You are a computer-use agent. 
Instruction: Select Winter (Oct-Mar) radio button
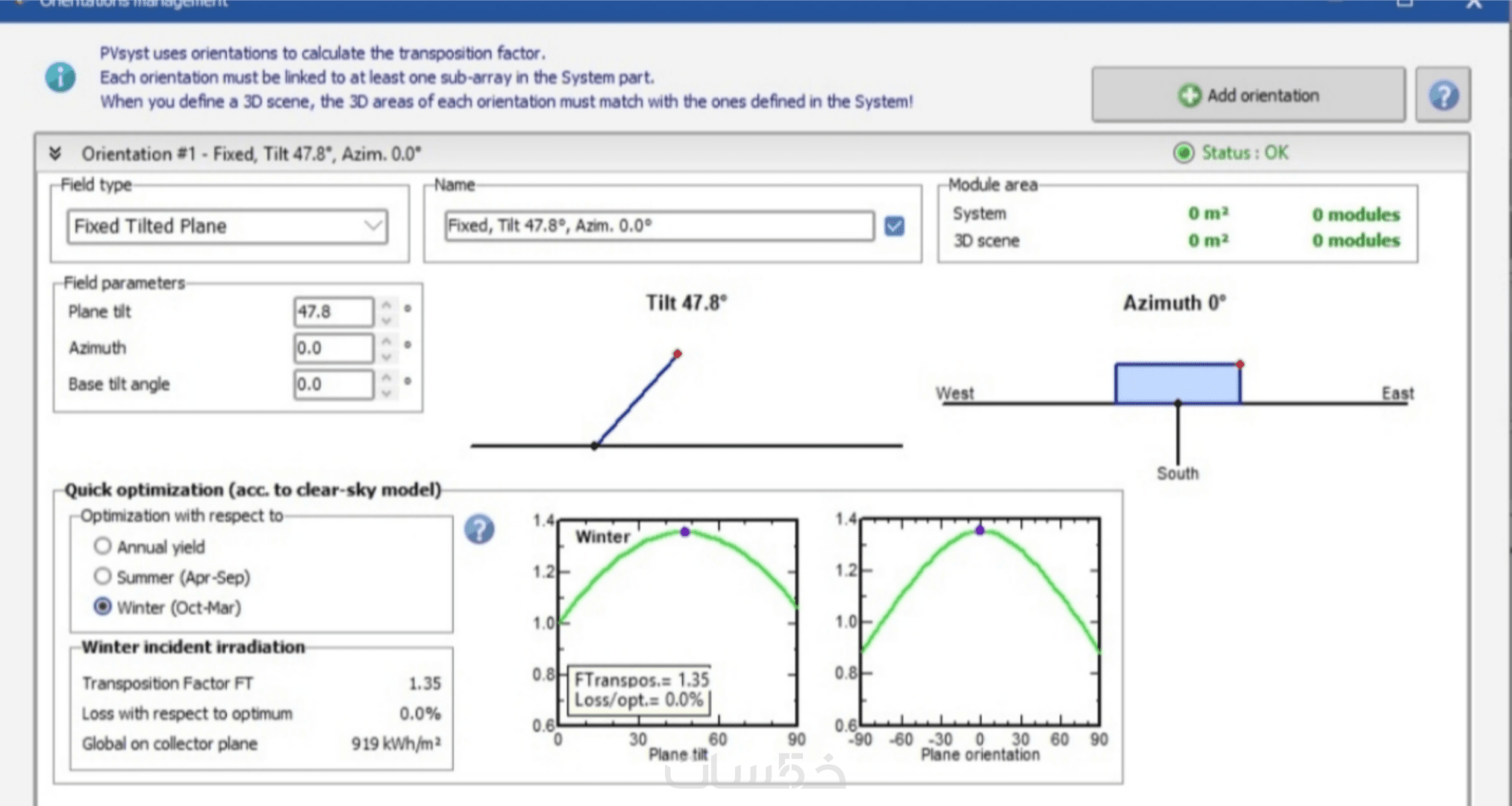click(x=103, y=607)
